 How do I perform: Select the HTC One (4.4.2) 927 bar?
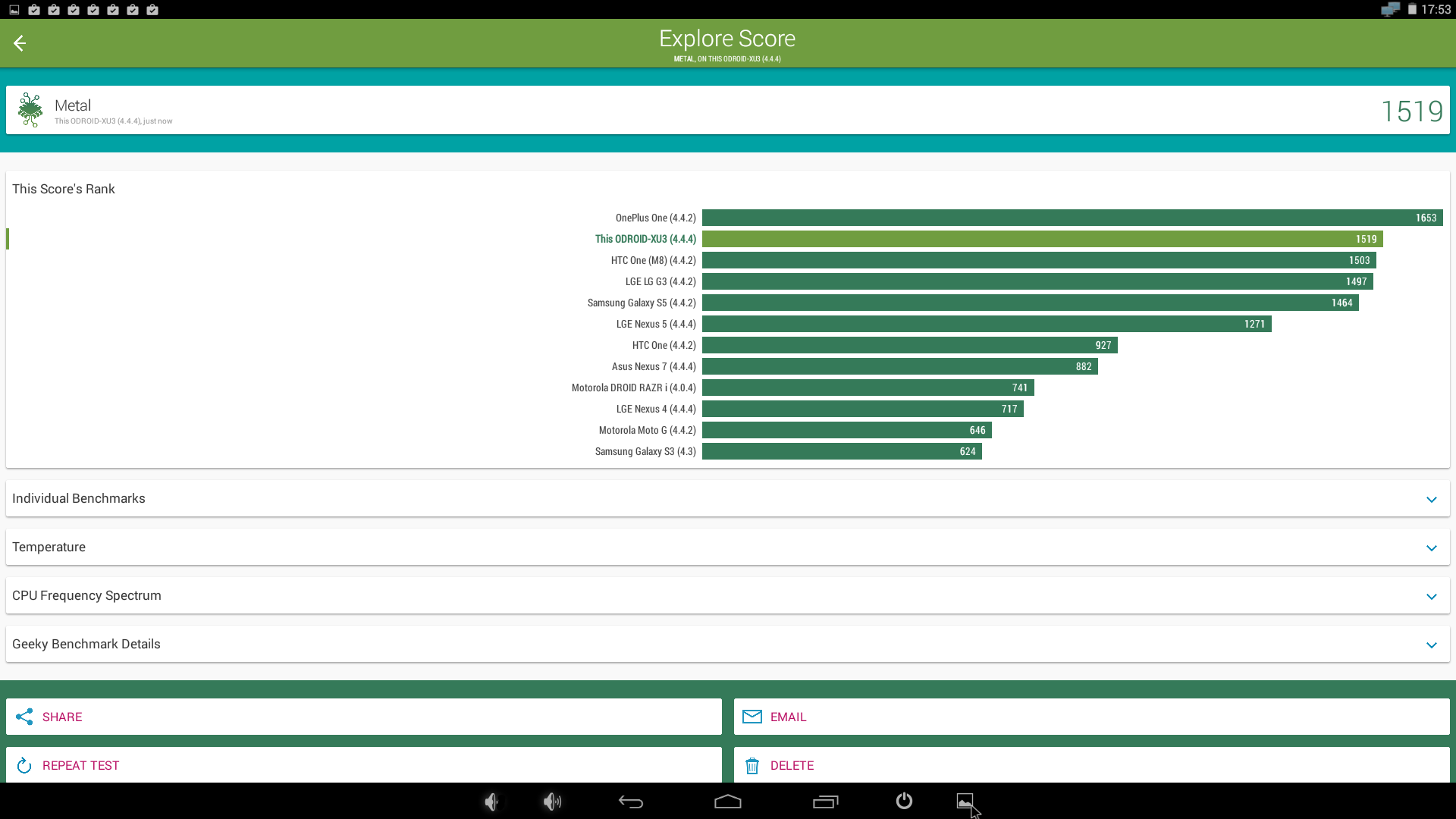[910, 345]
